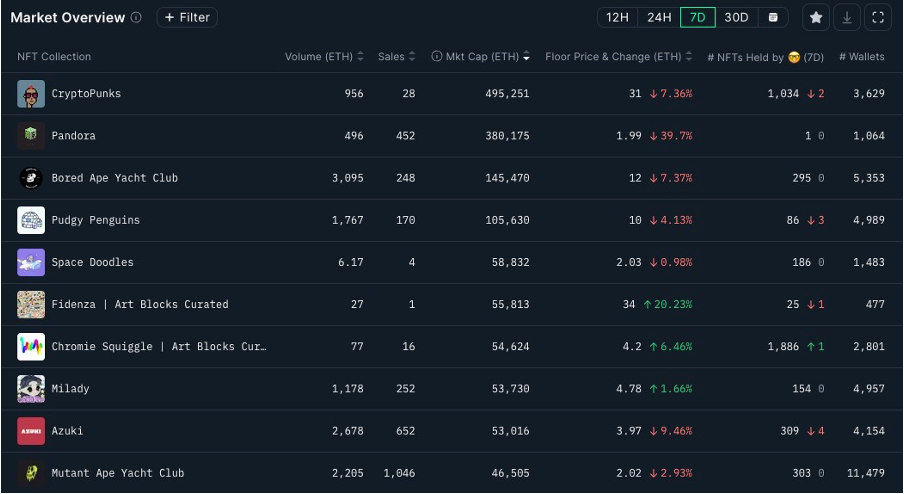Open Mutant Ape Yacht Club row

118,473
